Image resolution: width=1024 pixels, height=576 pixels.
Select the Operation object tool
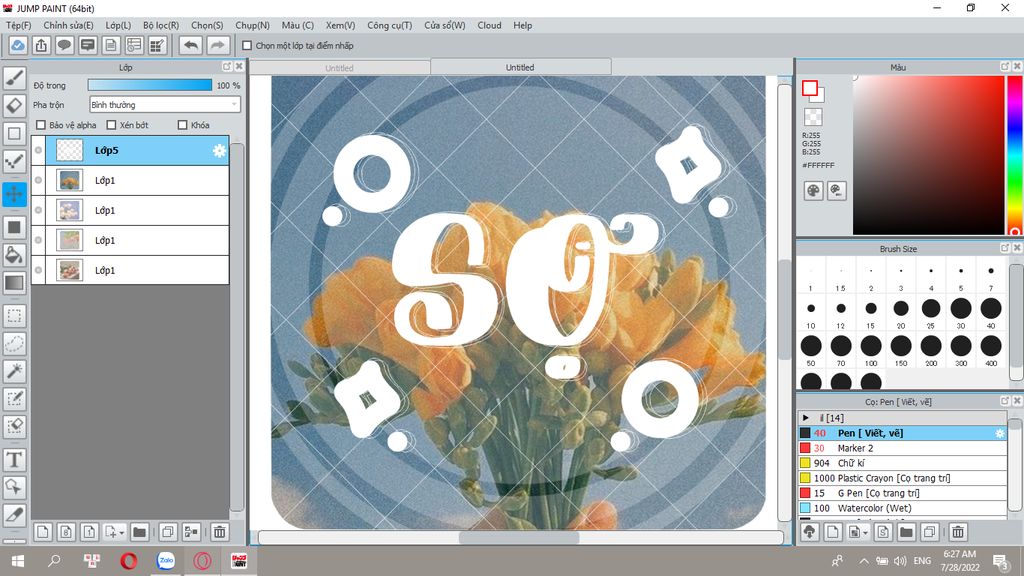[14, 487]
